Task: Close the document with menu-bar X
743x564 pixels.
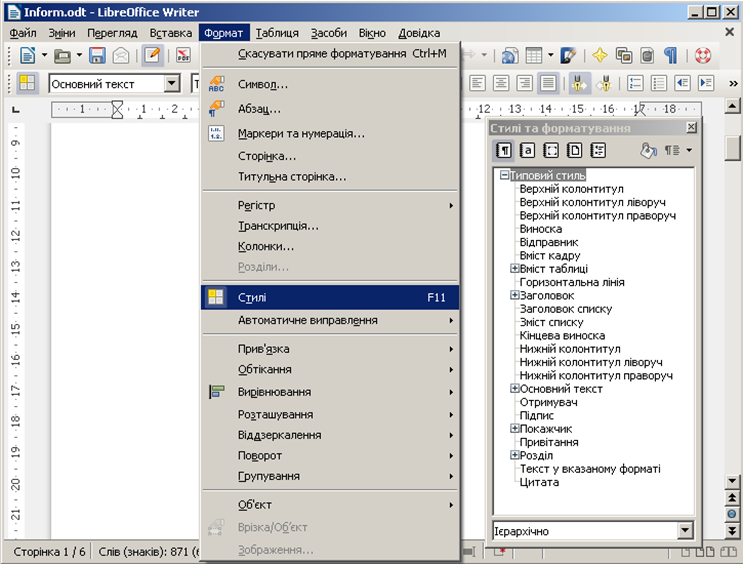Action: [730, 32]
